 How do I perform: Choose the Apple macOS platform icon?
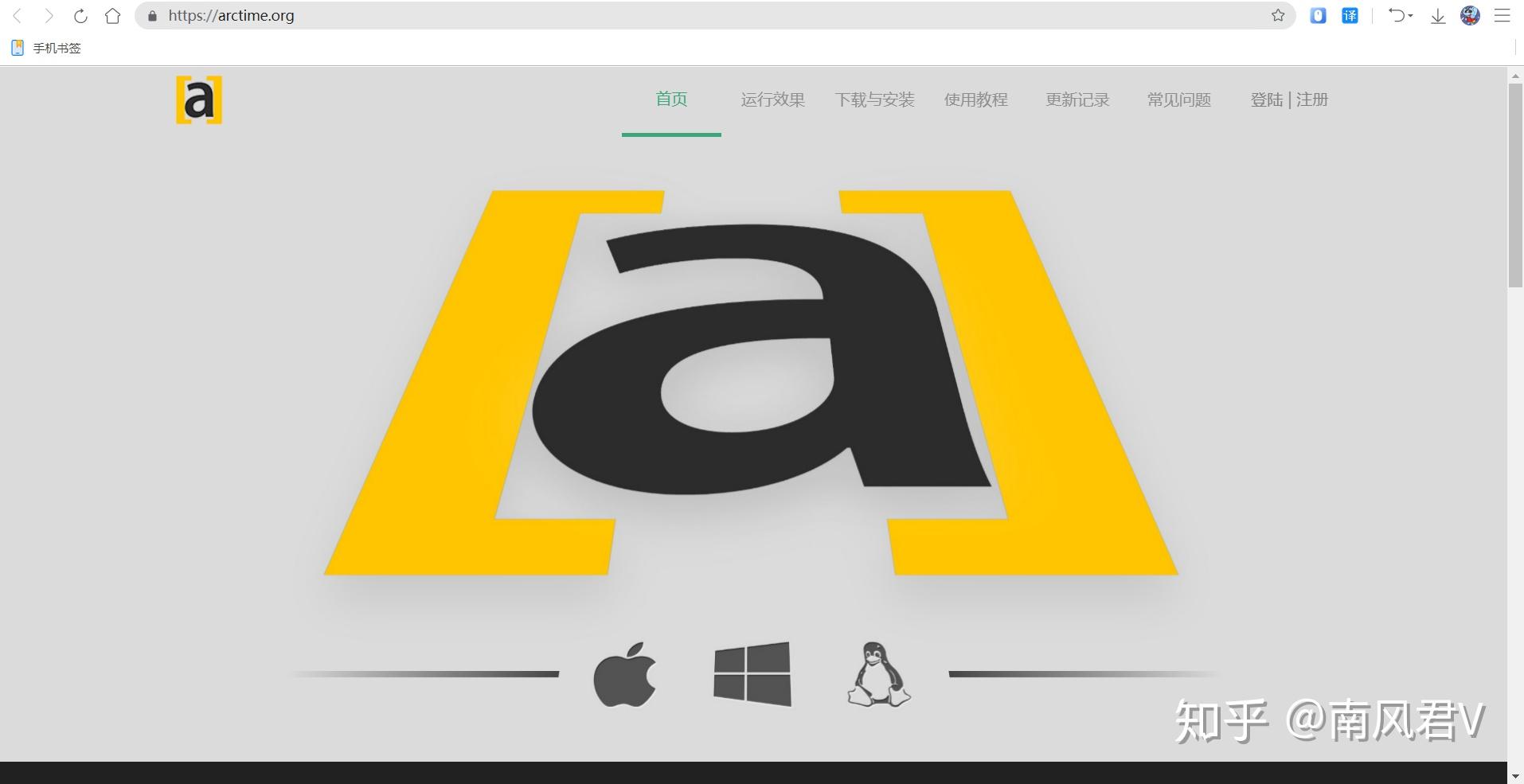(625, 674)
